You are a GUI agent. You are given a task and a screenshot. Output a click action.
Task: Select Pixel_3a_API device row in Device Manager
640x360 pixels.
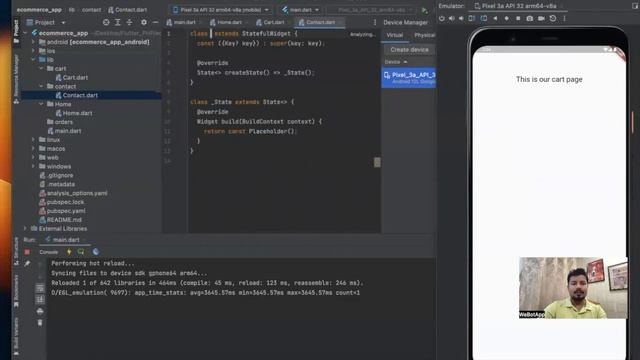point(409,78)
